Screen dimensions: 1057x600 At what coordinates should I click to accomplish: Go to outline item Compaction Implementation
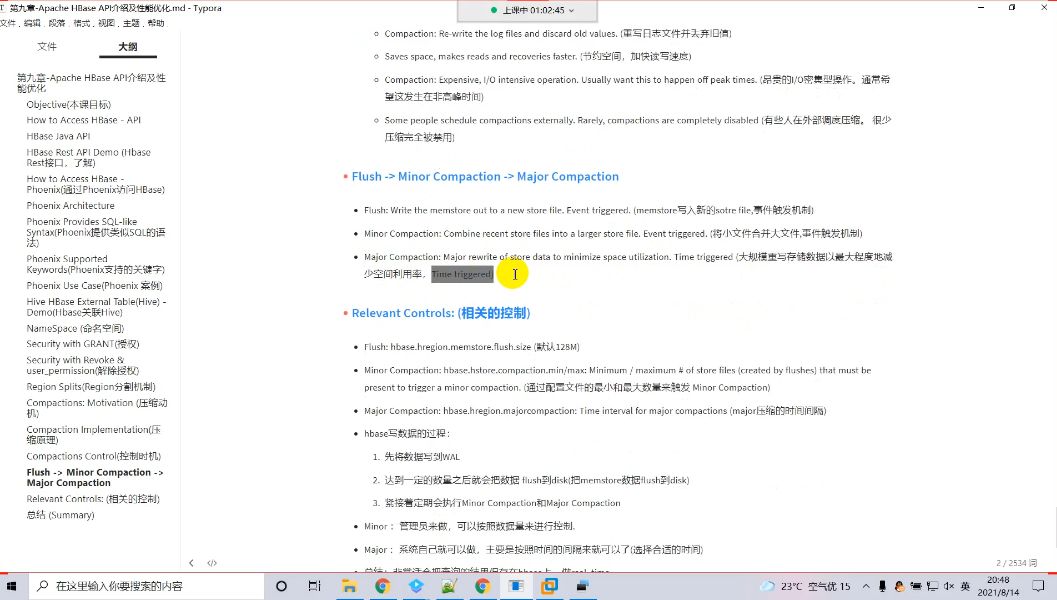coord(94,435)
